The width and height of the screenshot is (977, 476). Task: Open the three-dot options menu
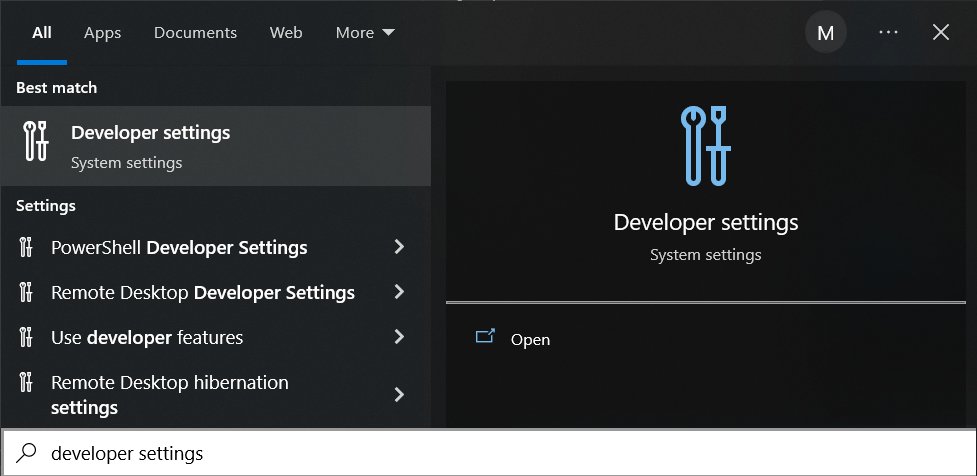click(x=888, y=32)
